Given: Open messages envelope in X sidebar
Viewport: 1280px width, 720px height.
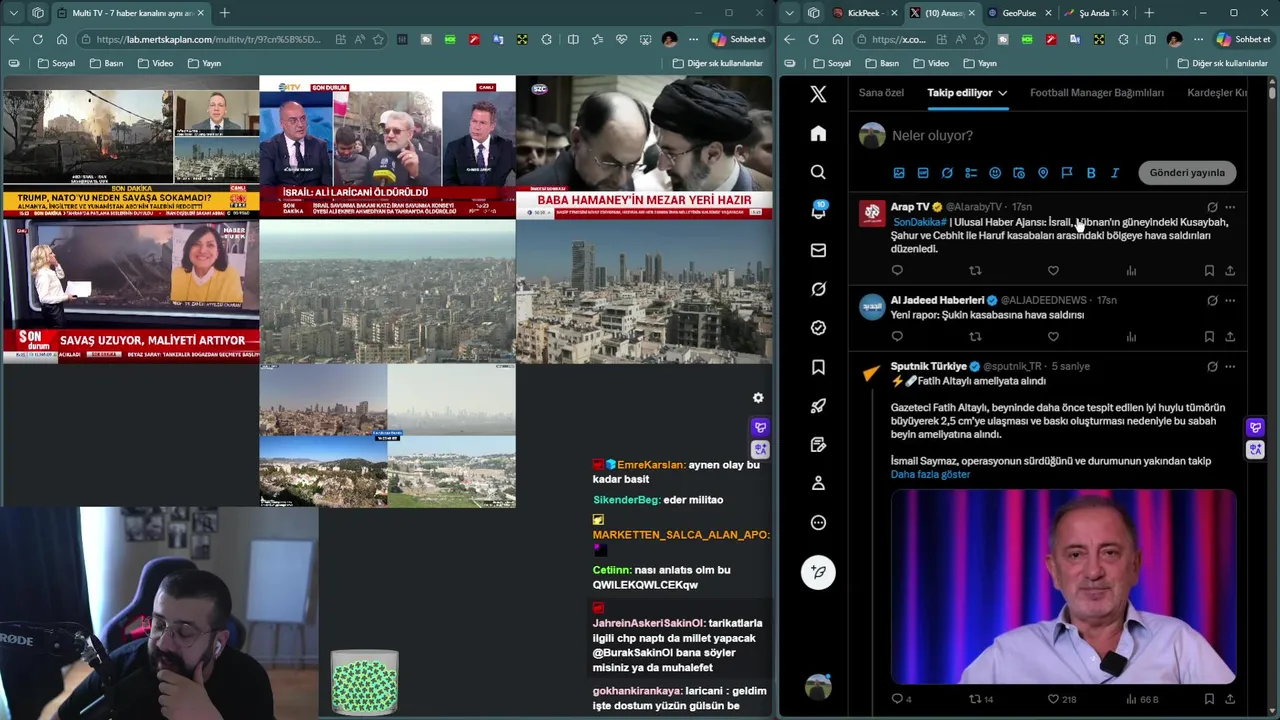Looking at the screenshot, I should coord(818,250).
